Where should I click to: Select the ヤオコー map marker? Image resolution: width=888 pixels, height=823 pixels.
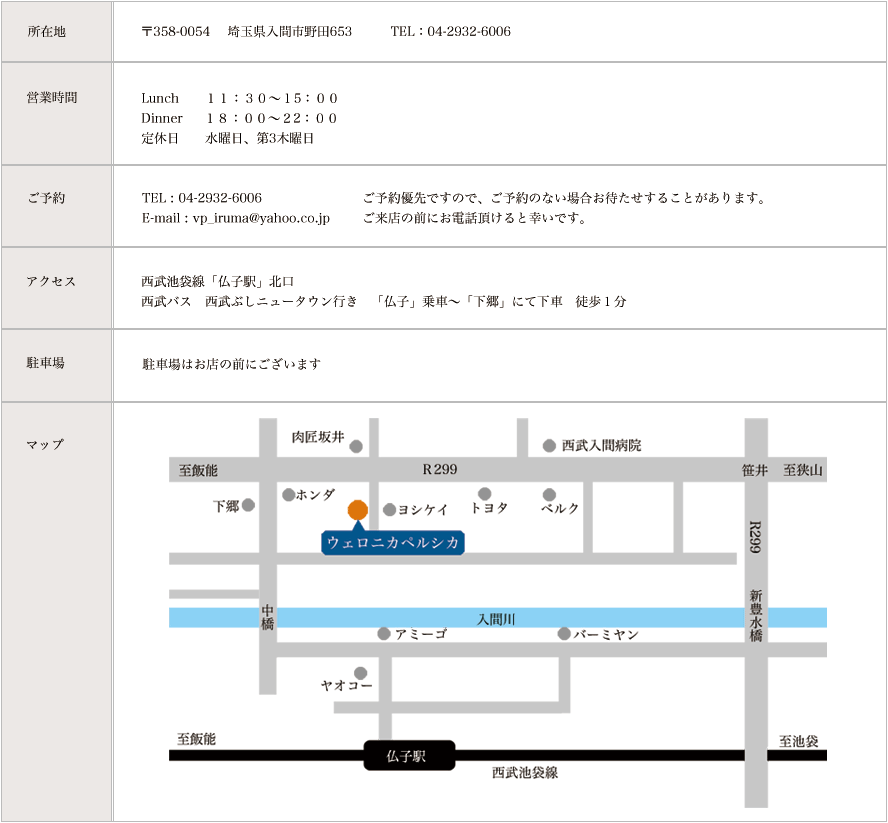(x=360, y=671)
